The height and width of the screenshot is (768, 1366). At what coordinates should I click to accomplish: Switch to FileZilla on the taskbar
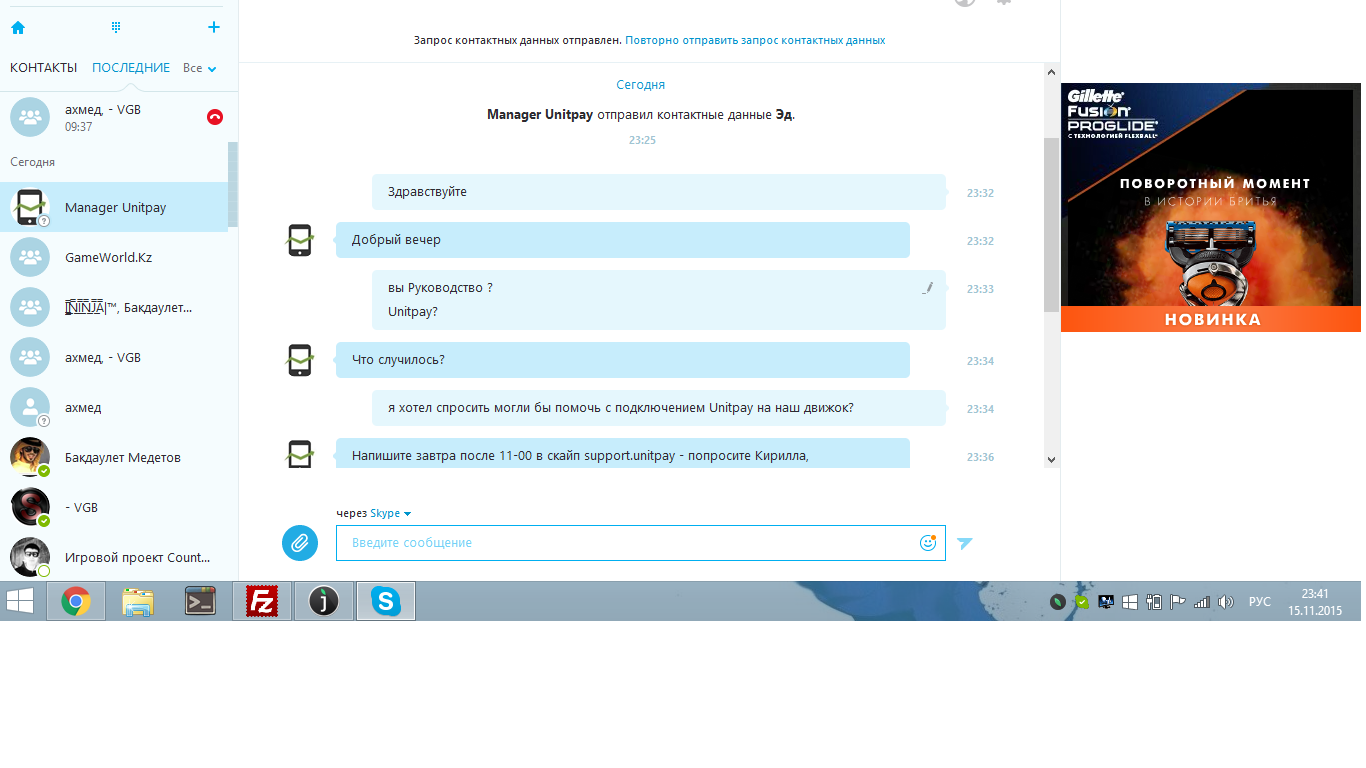coord(262,601)
